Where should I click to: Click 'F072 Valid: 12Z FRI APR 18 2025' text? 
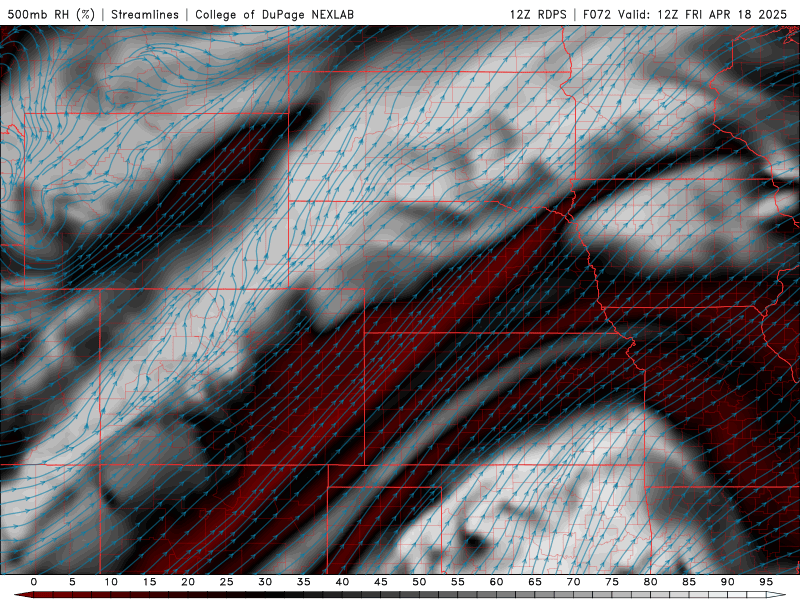[x=685, y=14]
